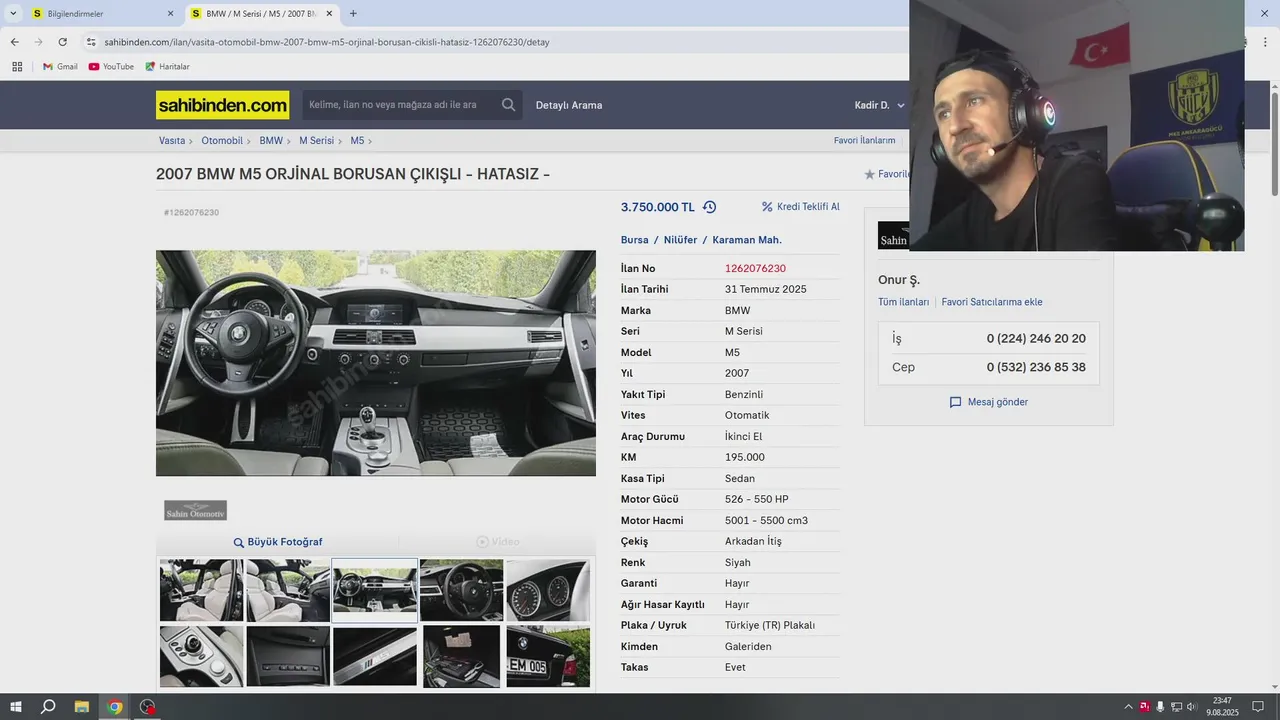The width and height of the screenshot is (1280, 720).
Task: Show hidden tray icons chevron
Action: 1129,707
